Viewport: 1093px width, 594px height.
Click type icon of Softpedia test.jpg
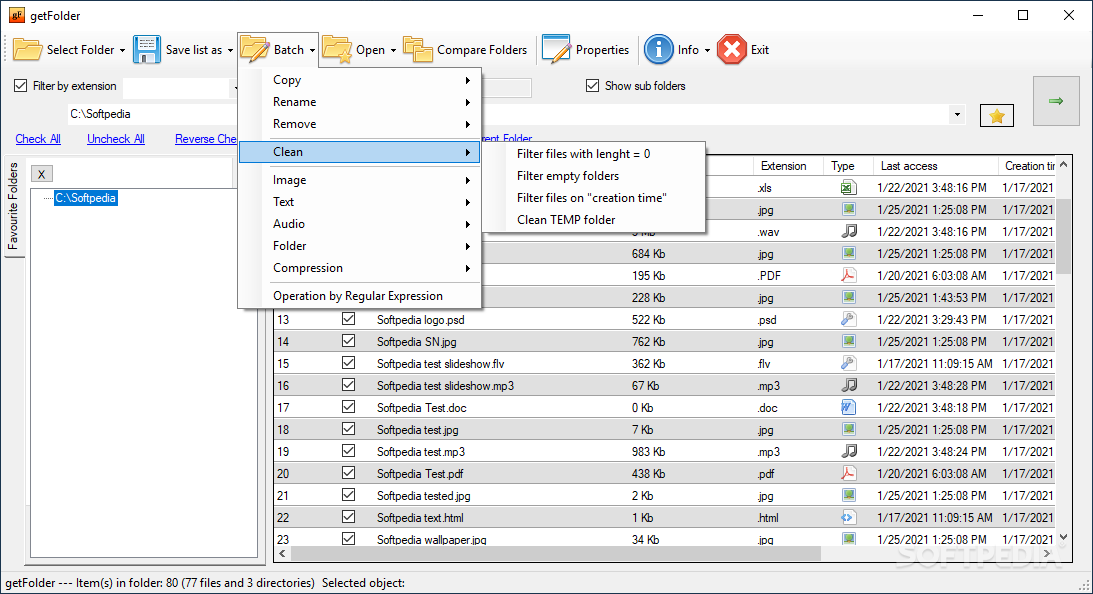click(848, 429)
